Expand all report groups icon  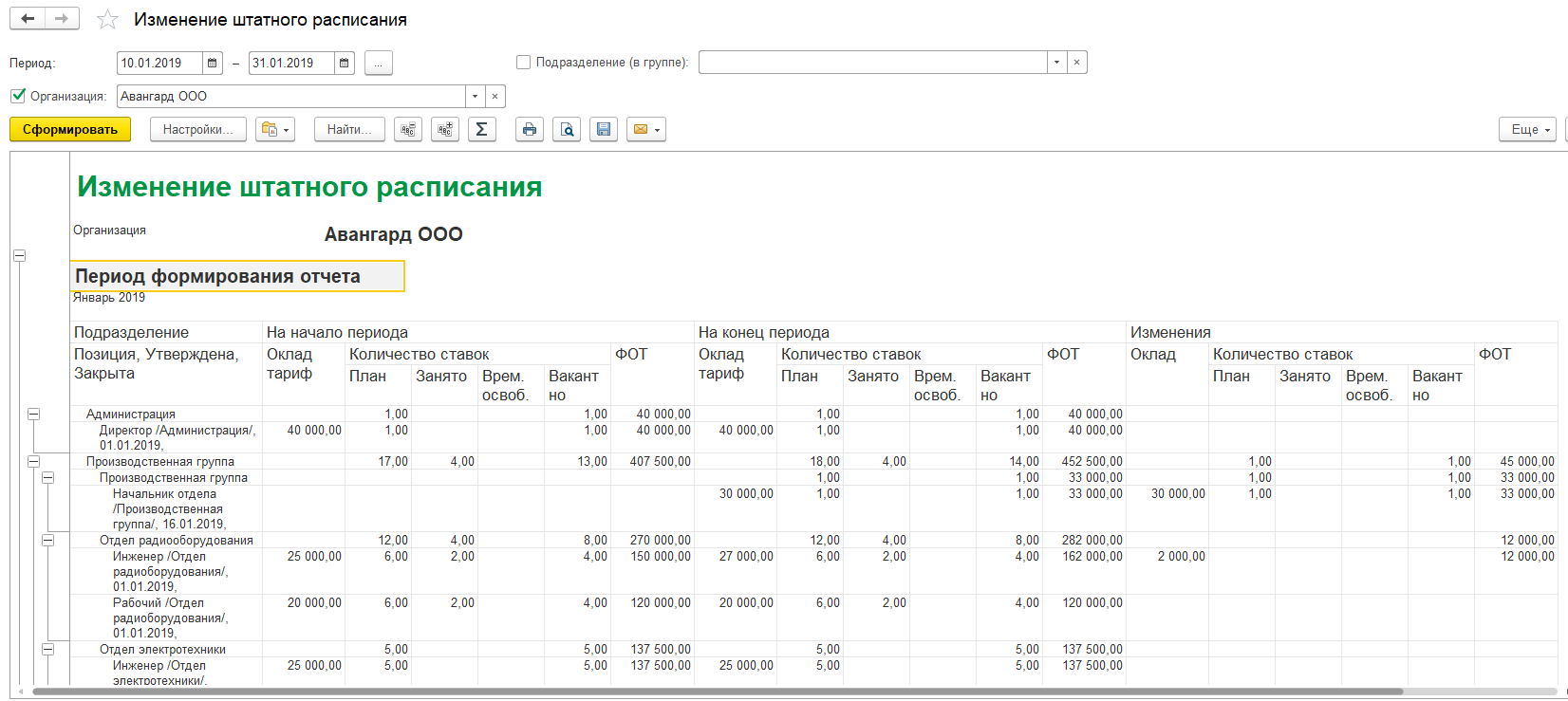click(x=444, y=130)
